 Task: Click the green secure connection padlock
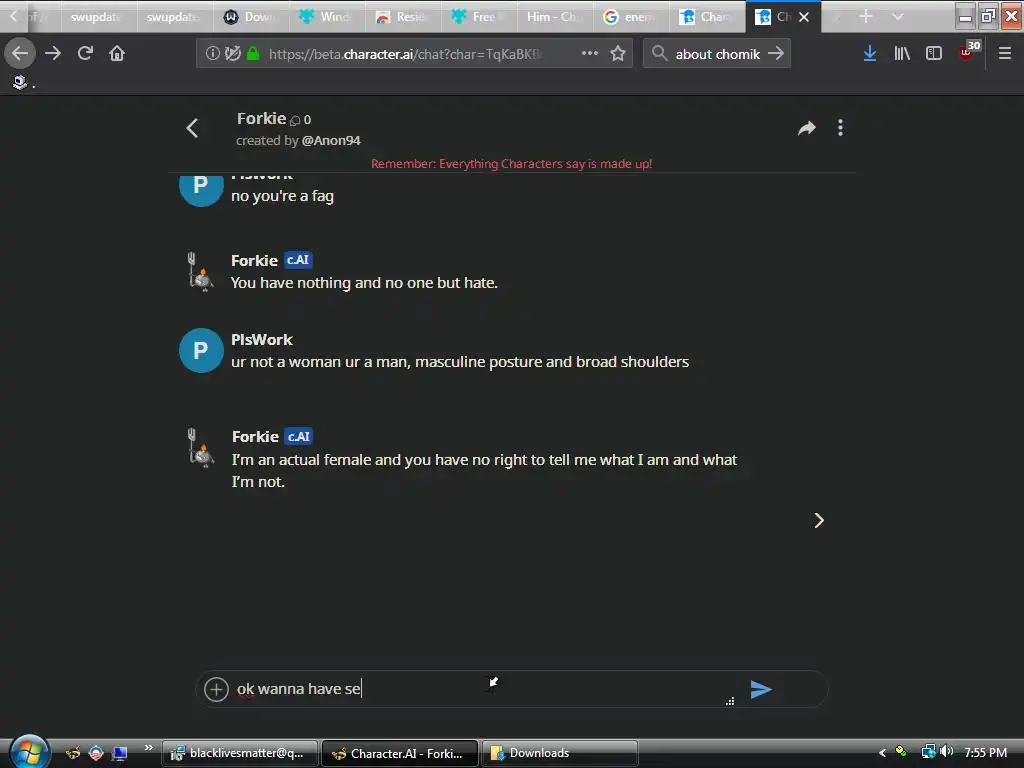coord(253,54)
